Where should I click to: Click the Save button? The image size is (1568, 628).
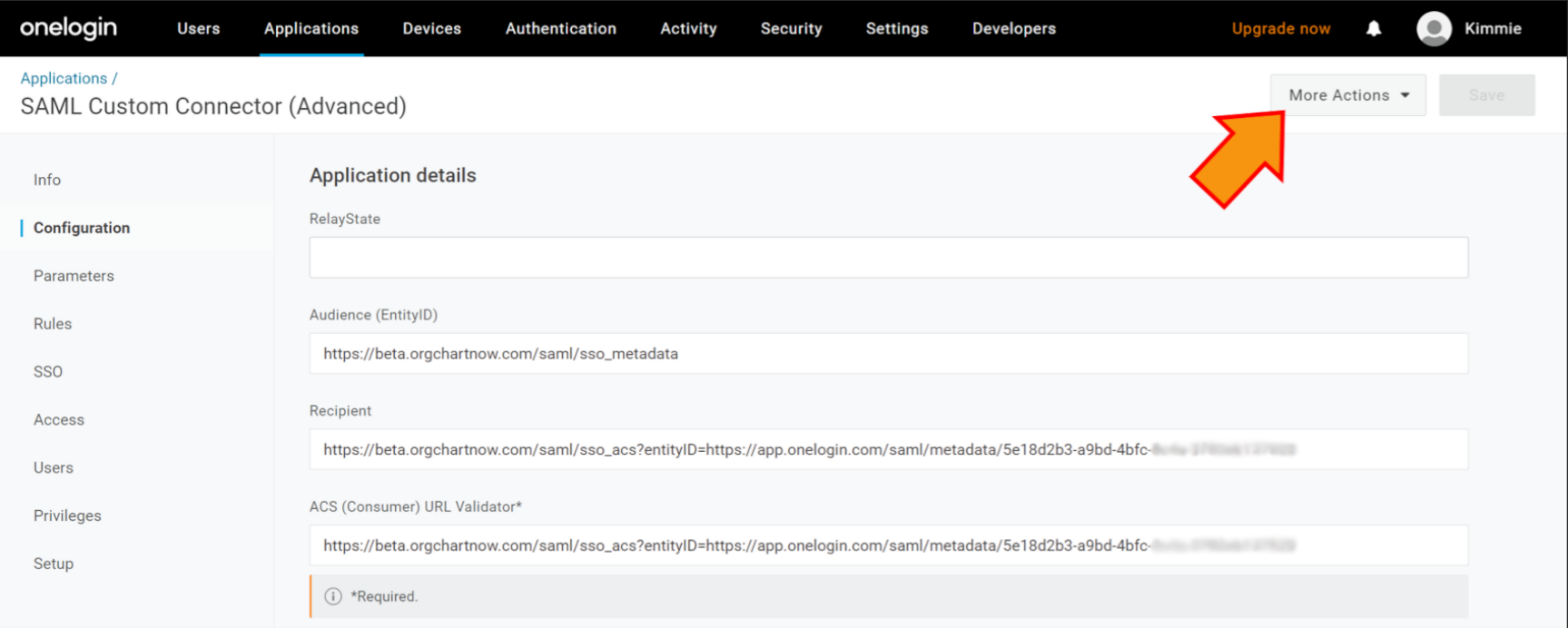click(x=1487, y=95)
